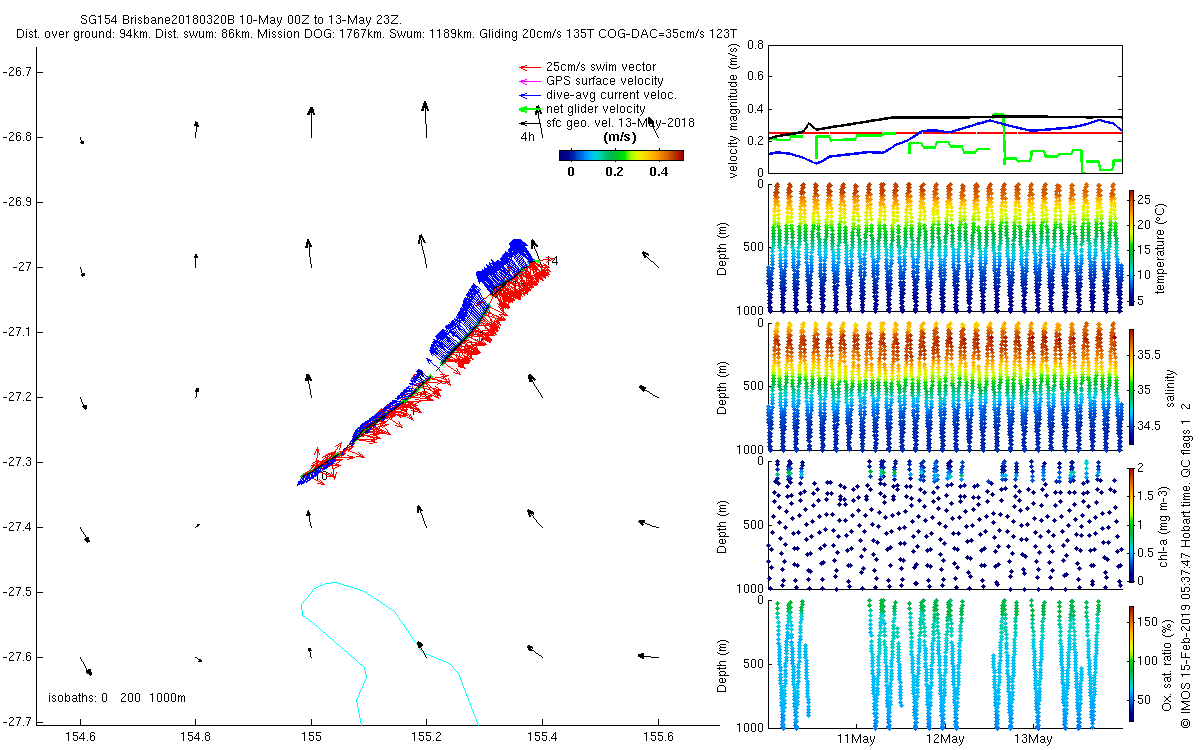Click the 'salinity' colorbar label

[1169, 388]
